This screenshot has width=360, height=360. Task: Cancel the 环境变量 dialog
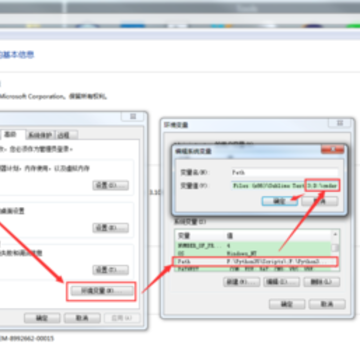[327, 304]
